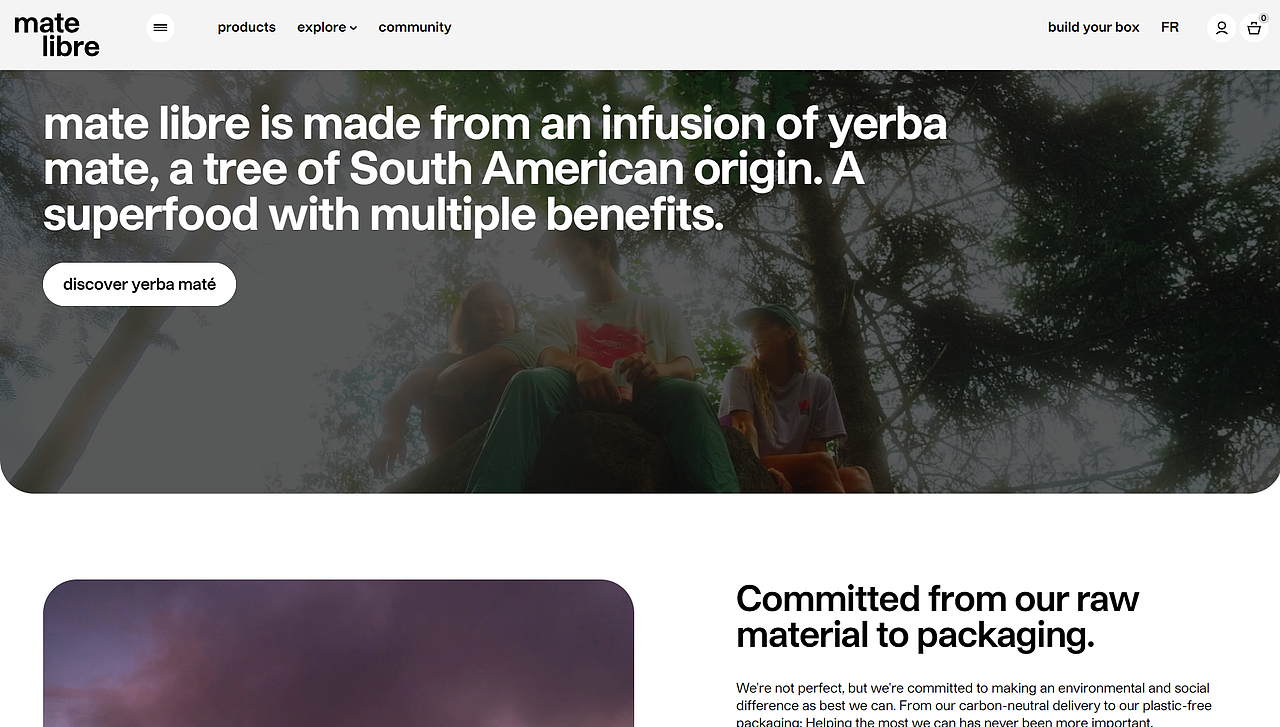The width and height of the screenshot is (1280, 727).
Task: Click the cart item count badge
Action: (x=1263, y=18)
